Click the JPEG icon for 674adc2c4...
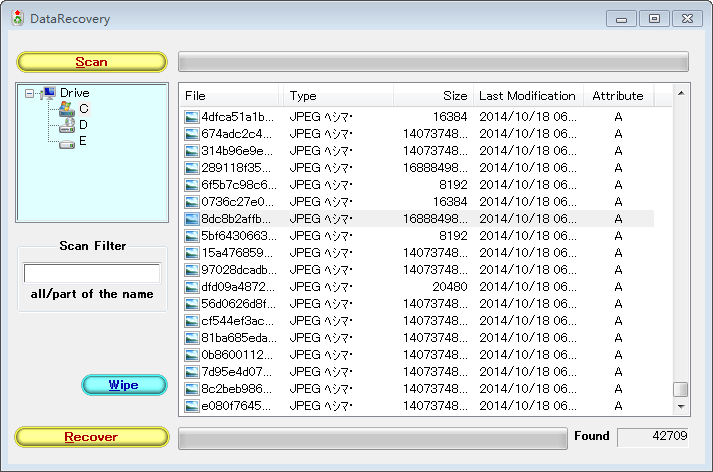The width and height of the screenshot is (713, 472). point(191,134)
